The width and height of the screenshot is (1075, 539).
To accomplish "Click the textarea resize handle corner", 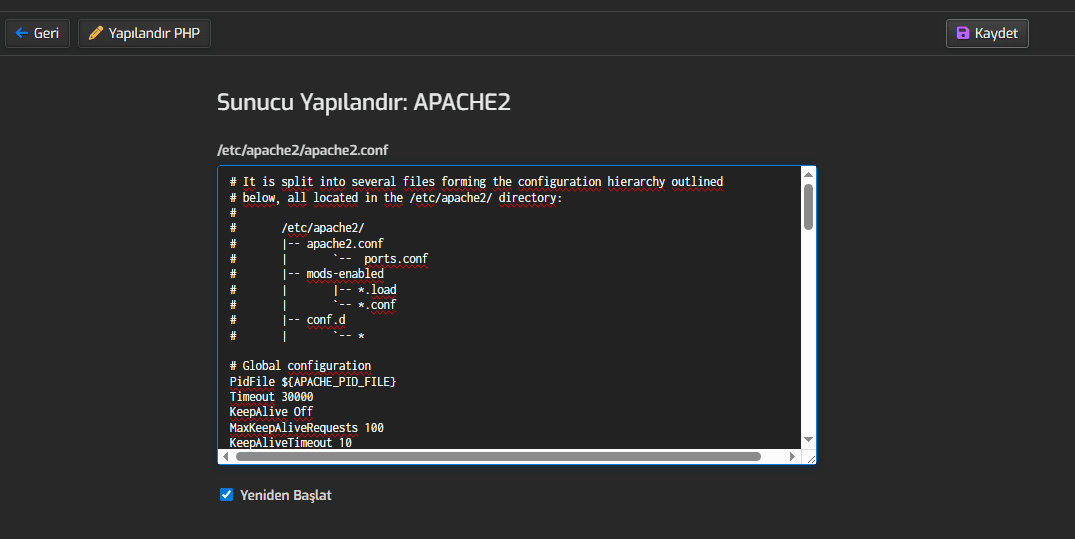I will (x=809, y=458).
